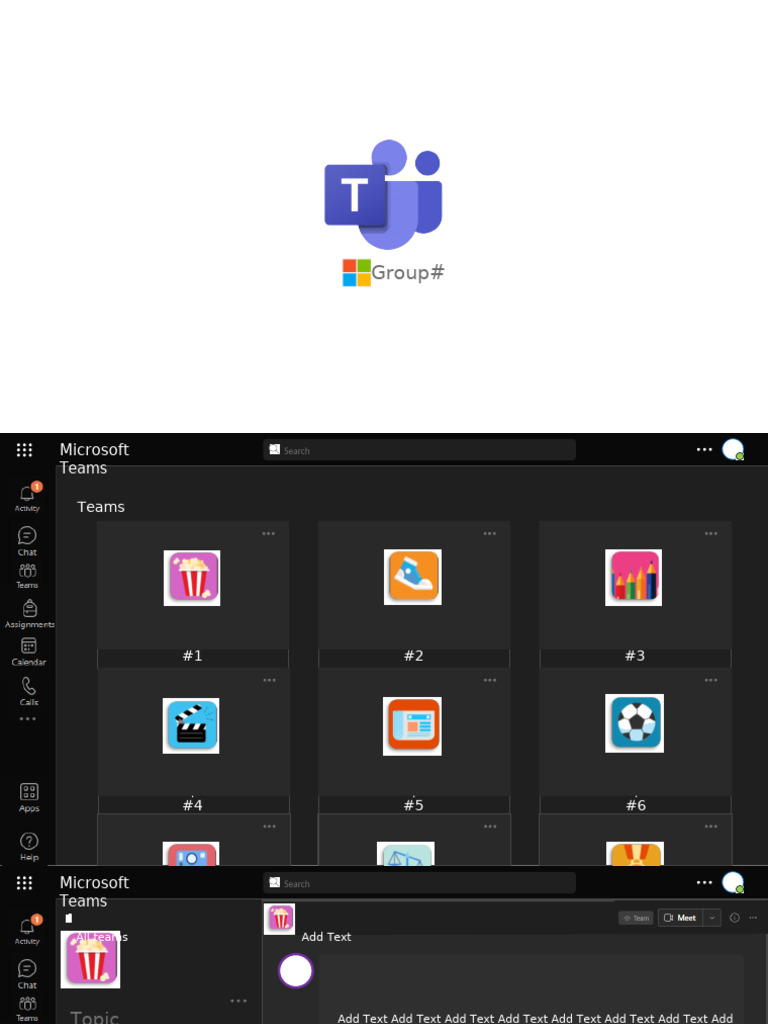Open the clapperboard team #4 tile

[x=191, y=726]
